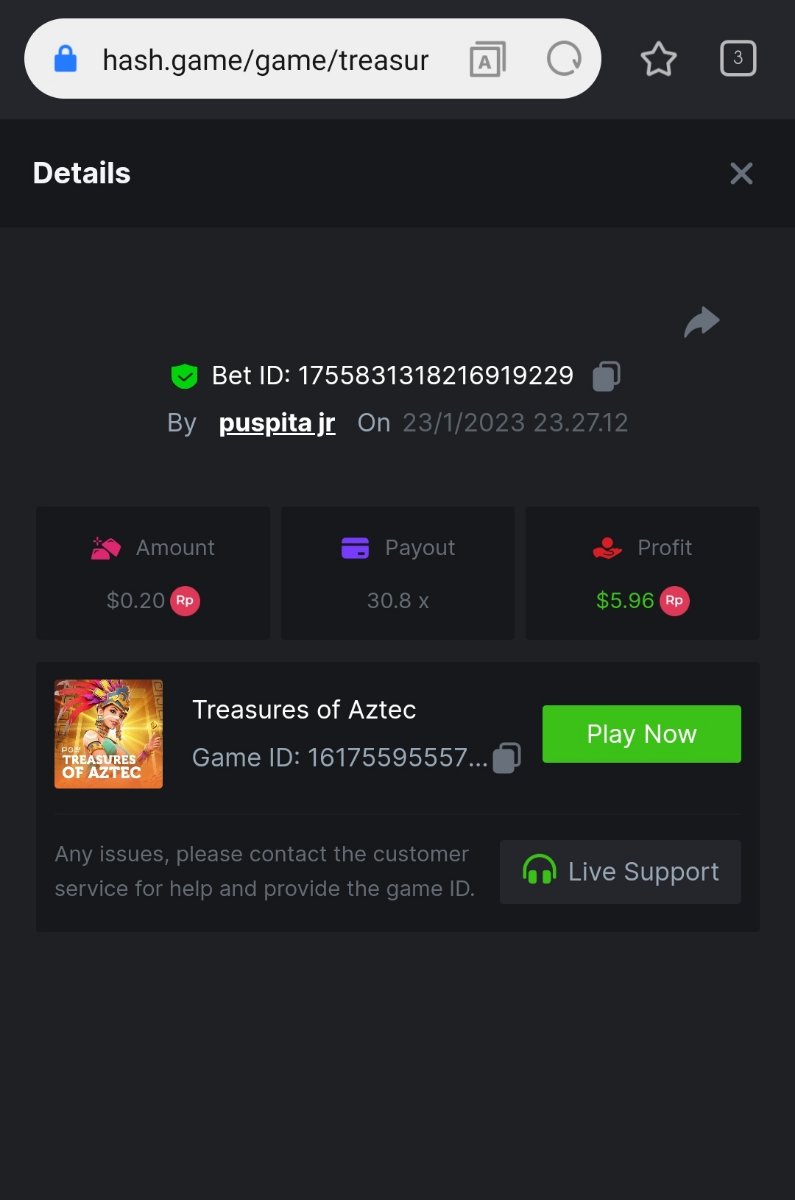The width and height of the screenshot is (795, 1200).
Task: Open Treasures of Aztec game thumbnail
Action: pos(109,734)
